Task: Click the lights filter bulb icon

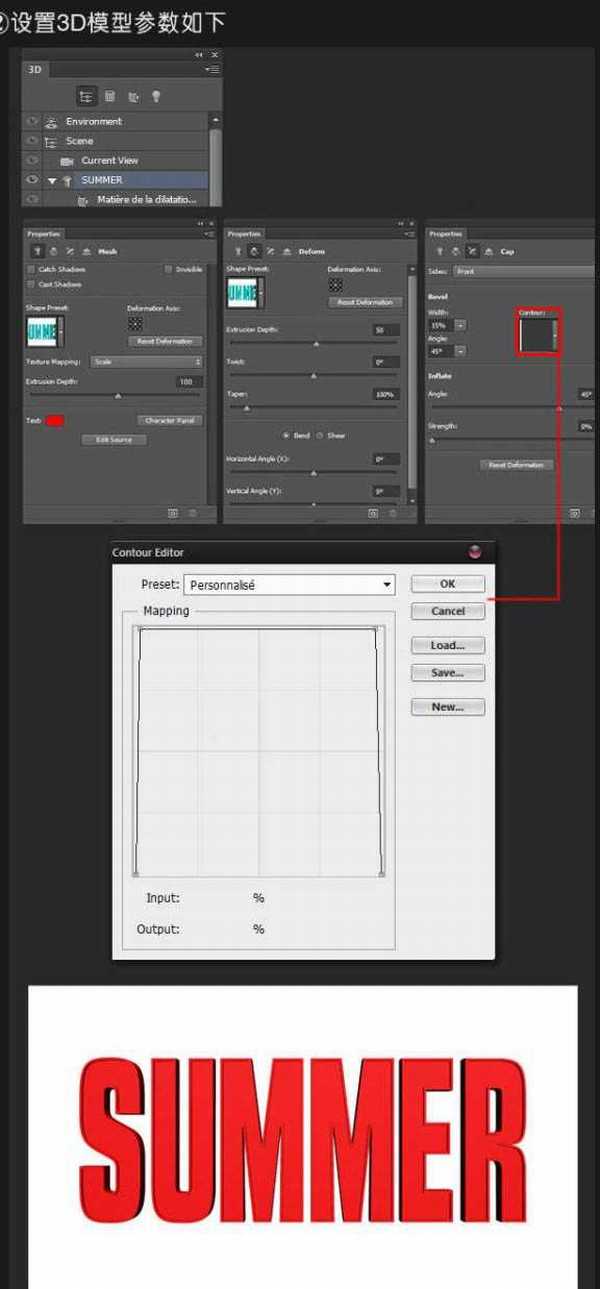Action: tap(156, 96)
